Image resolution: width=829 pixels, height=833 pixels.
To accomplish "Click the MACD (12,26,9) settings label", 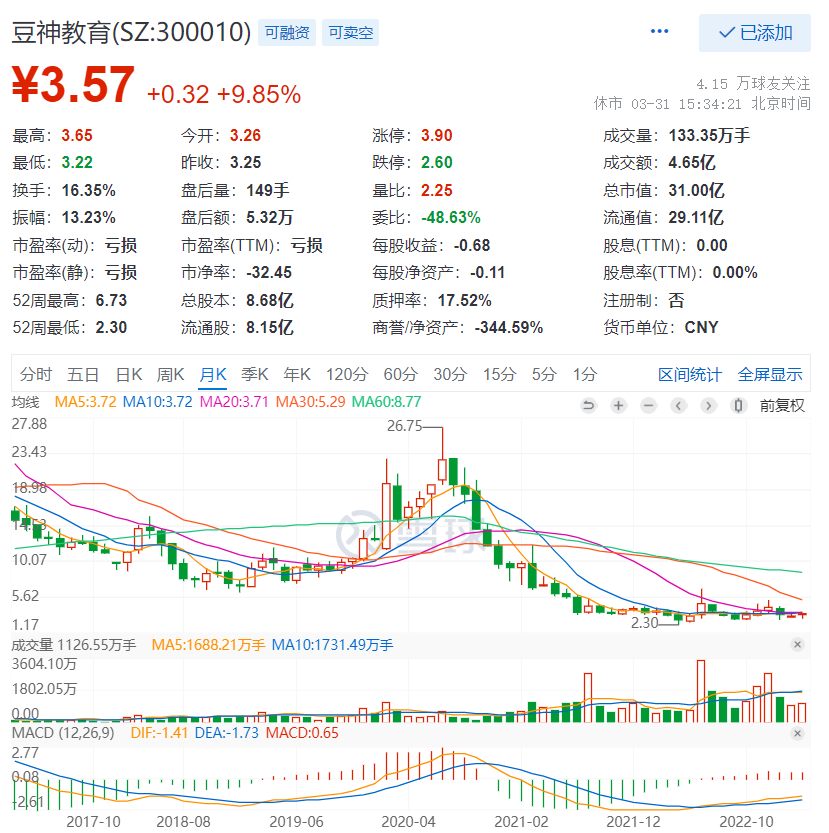I will pos(63,733).
